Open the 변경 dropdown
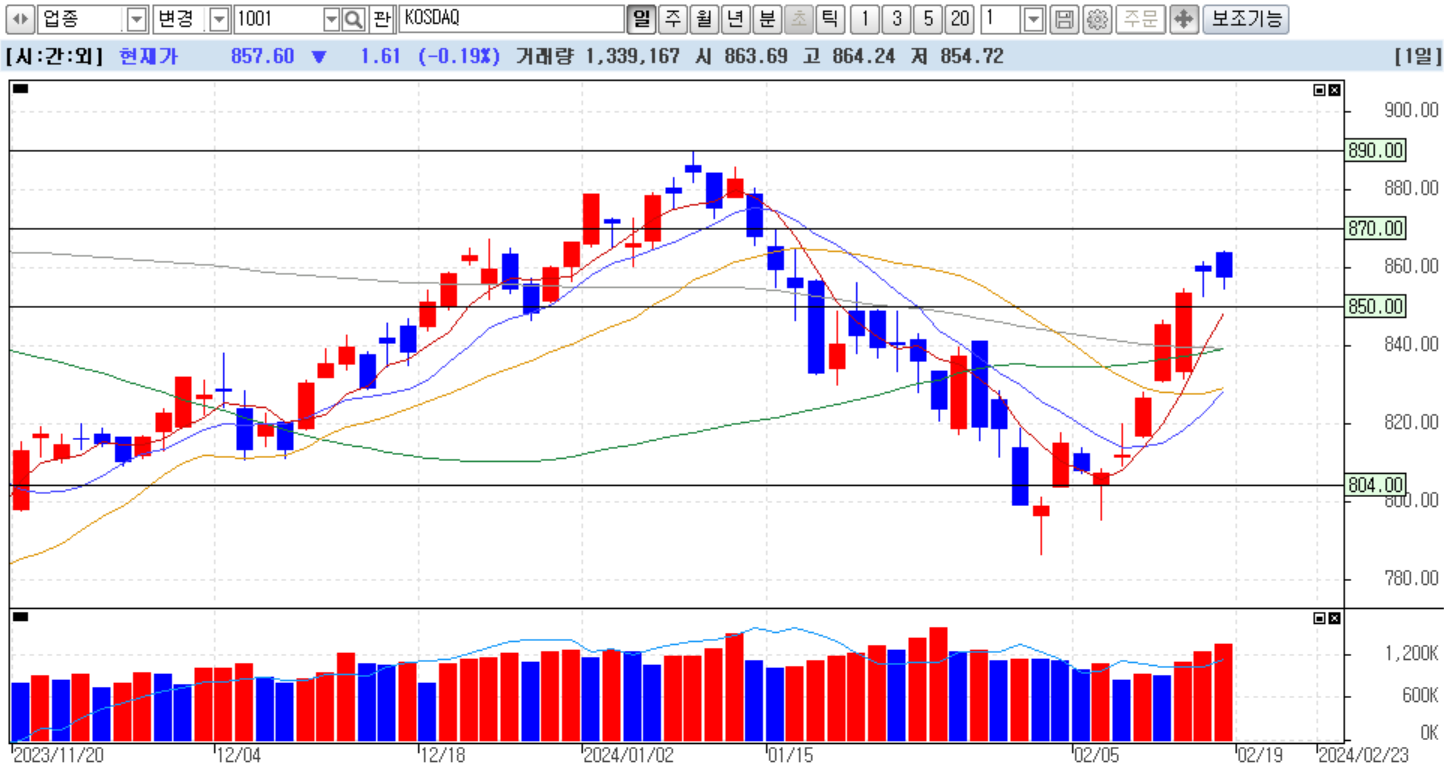This screenshot has width=1444, height=768. pyautogui.click(x=219, y=19)
